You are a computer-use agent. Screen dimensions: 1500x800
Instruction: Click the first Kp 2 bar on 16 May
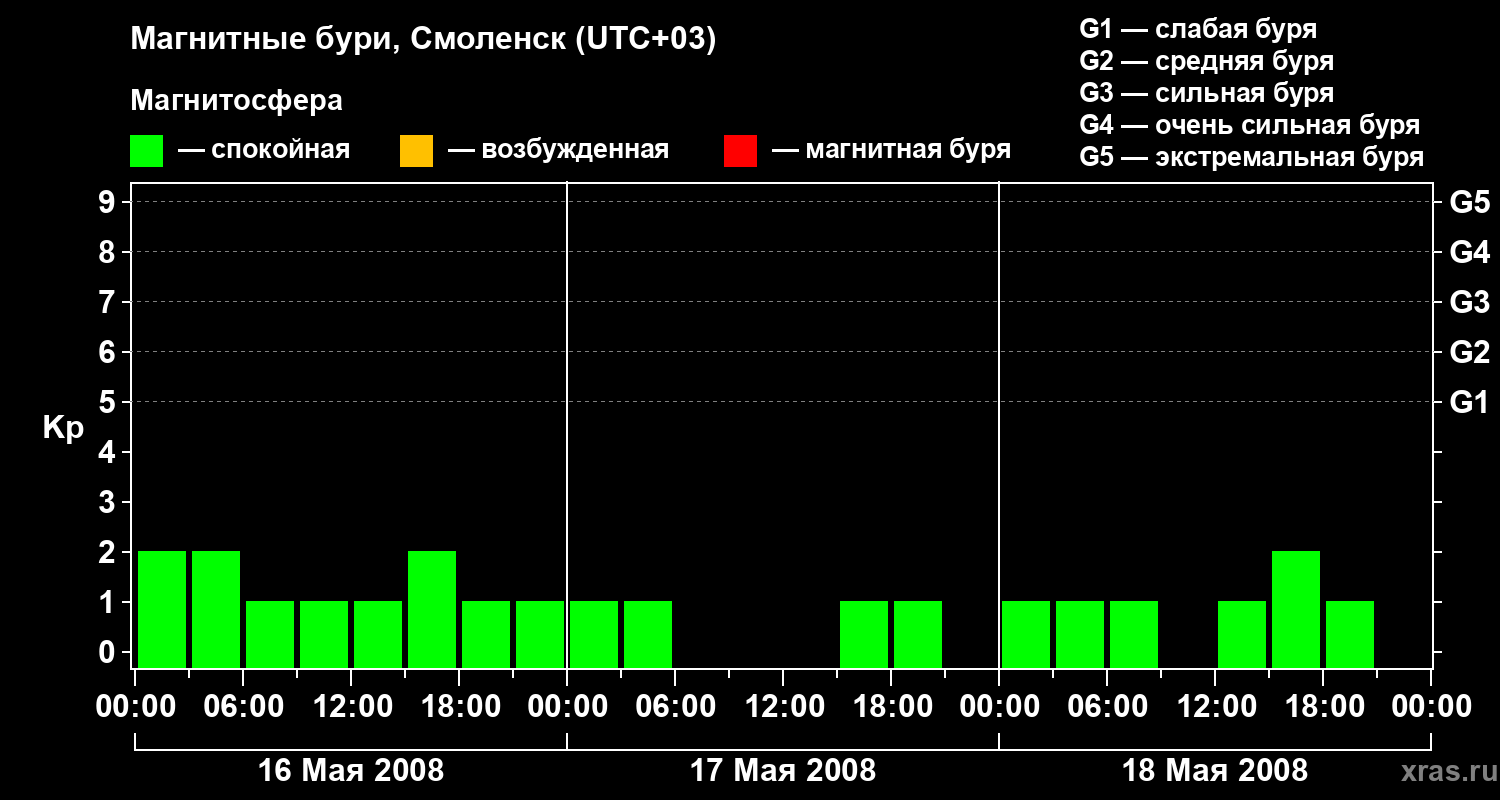162,609
